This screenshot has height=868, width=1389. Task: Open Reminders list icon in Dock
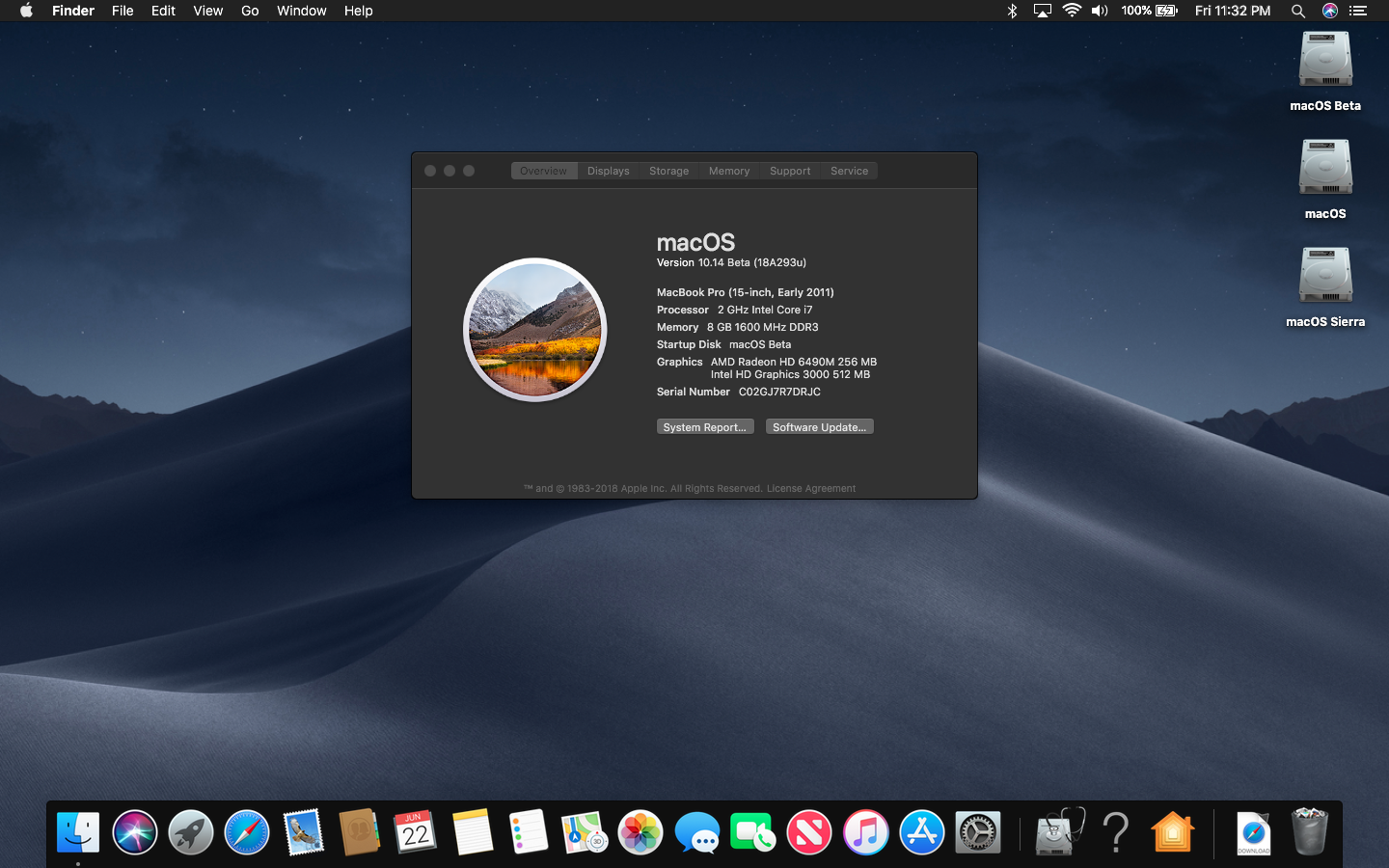tap(528, 832)
